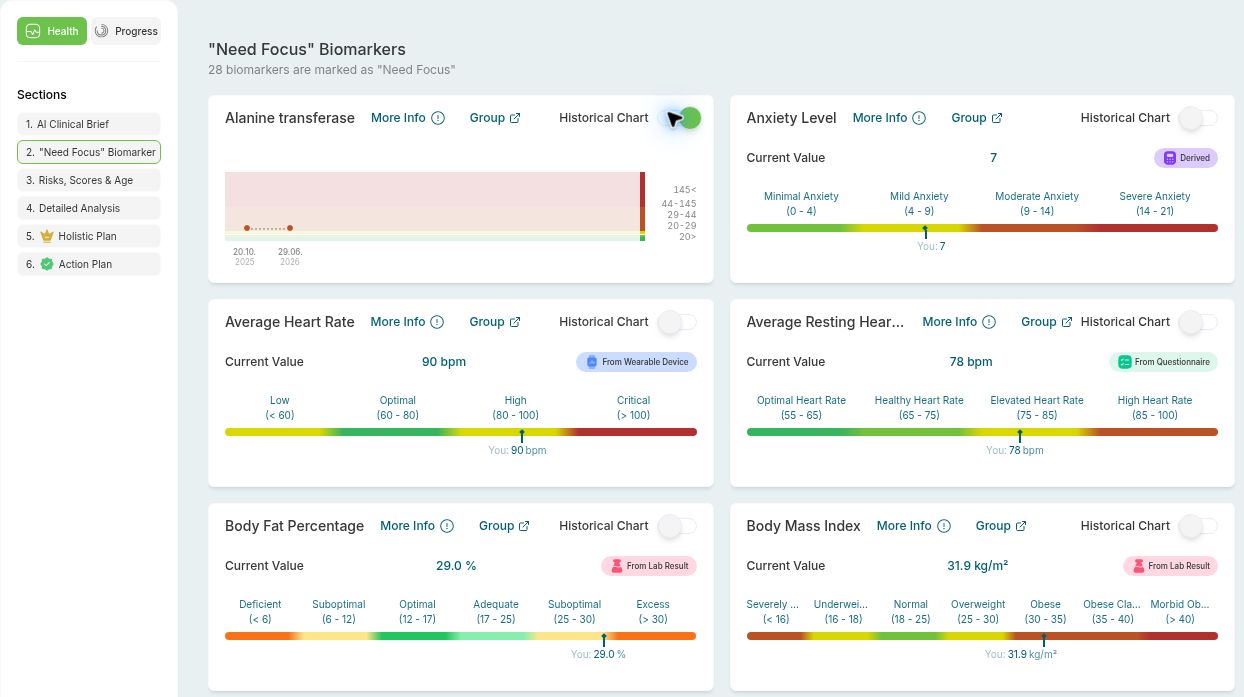This screenshot has height=697, width=1244.
Task: Click the external-link icon beside Alanine transferase Group
Action: pyautogui.click(x=515, y=118)
